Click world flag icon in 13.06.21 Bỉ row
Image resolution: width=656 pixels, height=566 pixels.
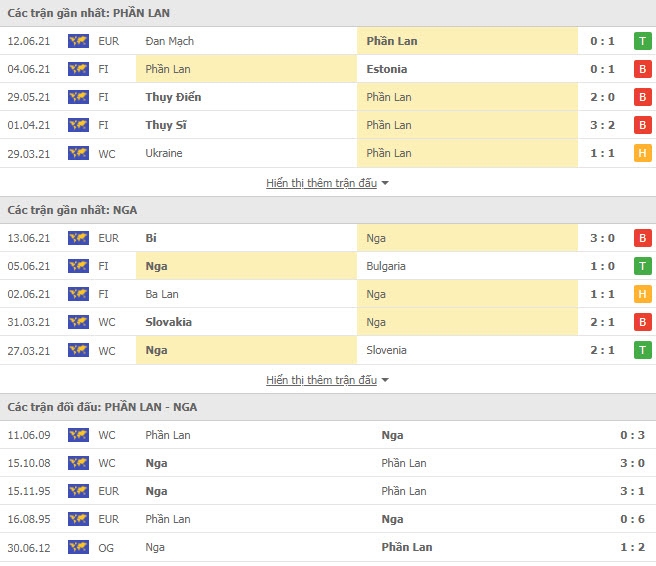click(x=78, y=238)
